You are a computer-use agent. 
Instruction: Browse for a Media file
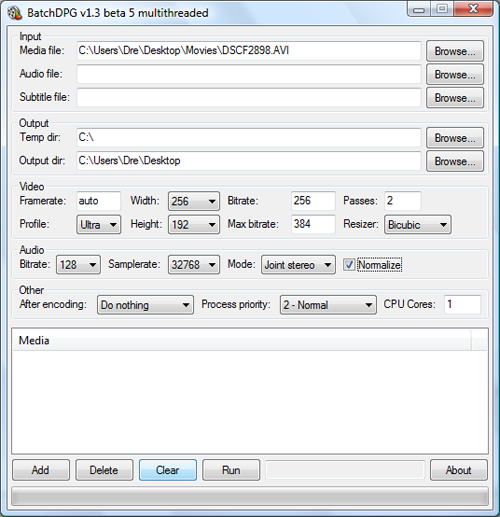tap(455, 51)
